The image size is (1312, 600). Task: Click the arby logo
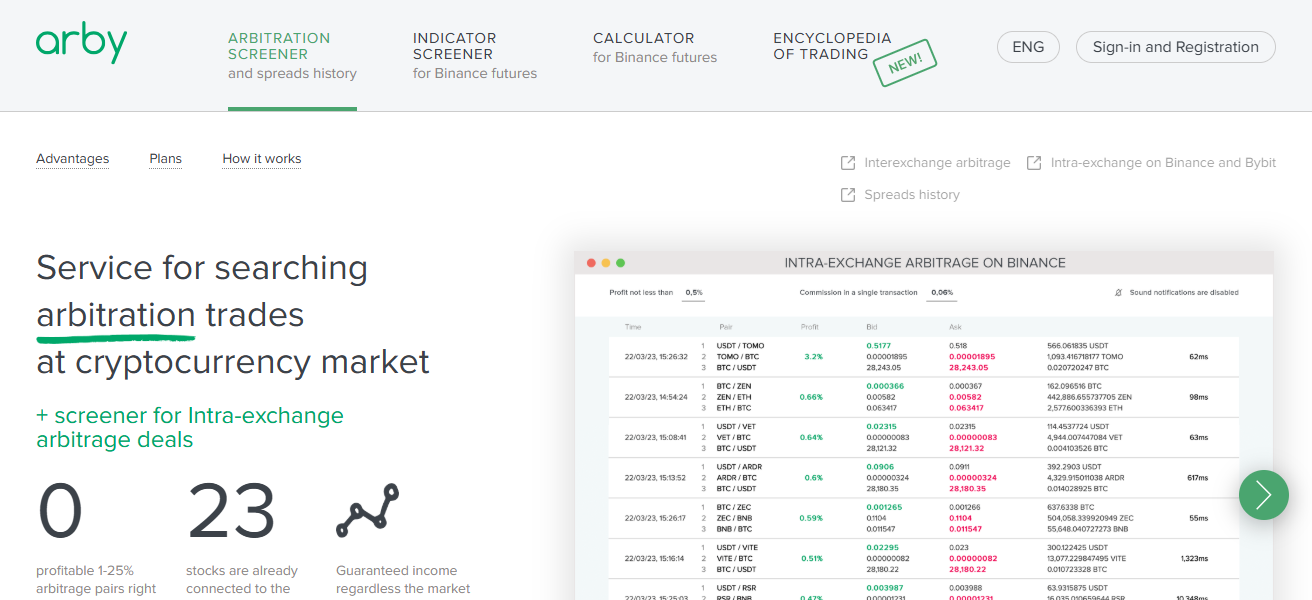click(x=81, y=43)
